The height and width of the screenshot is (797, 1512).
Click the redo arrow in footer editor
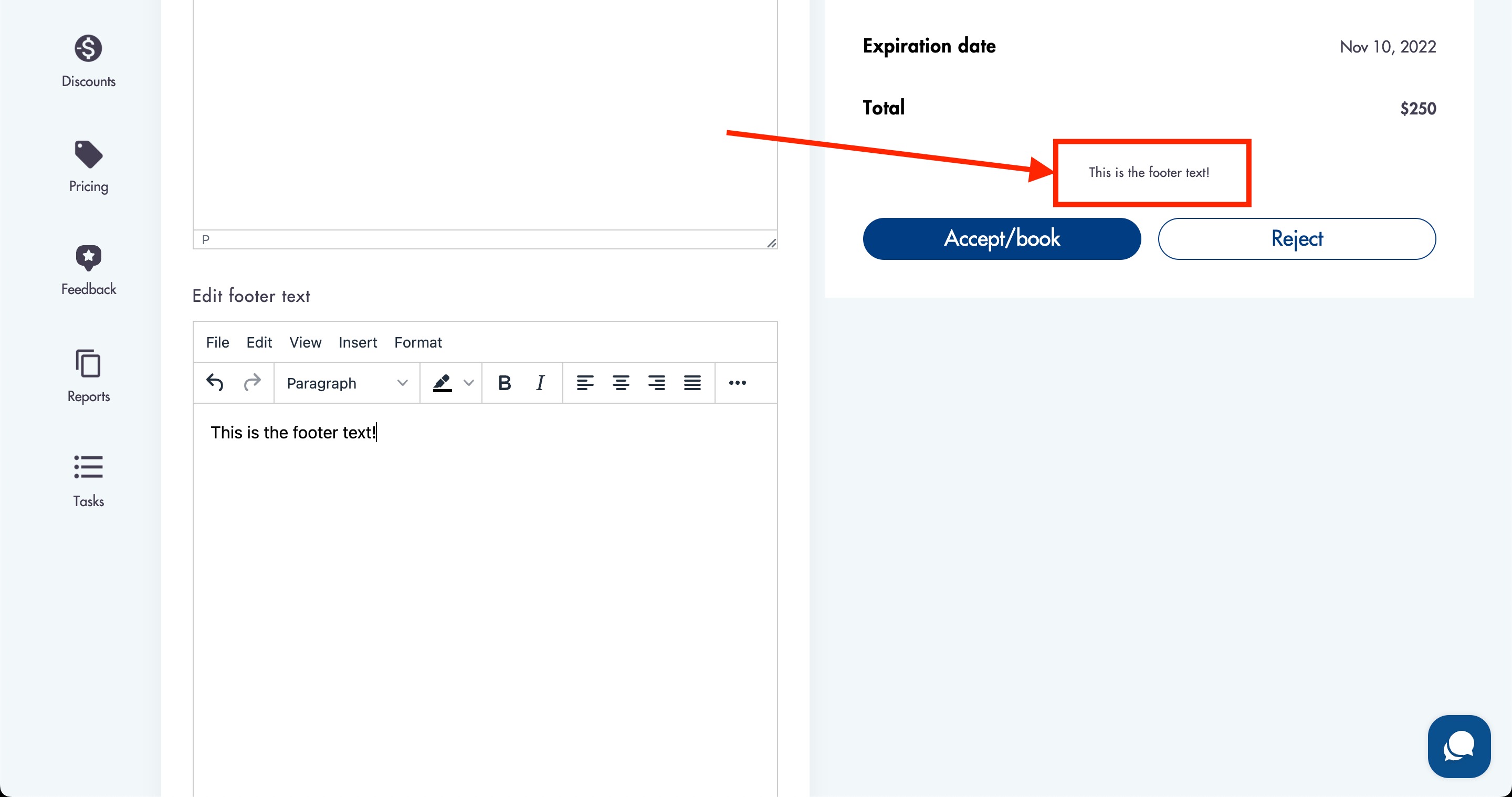(x=253, y=383)
